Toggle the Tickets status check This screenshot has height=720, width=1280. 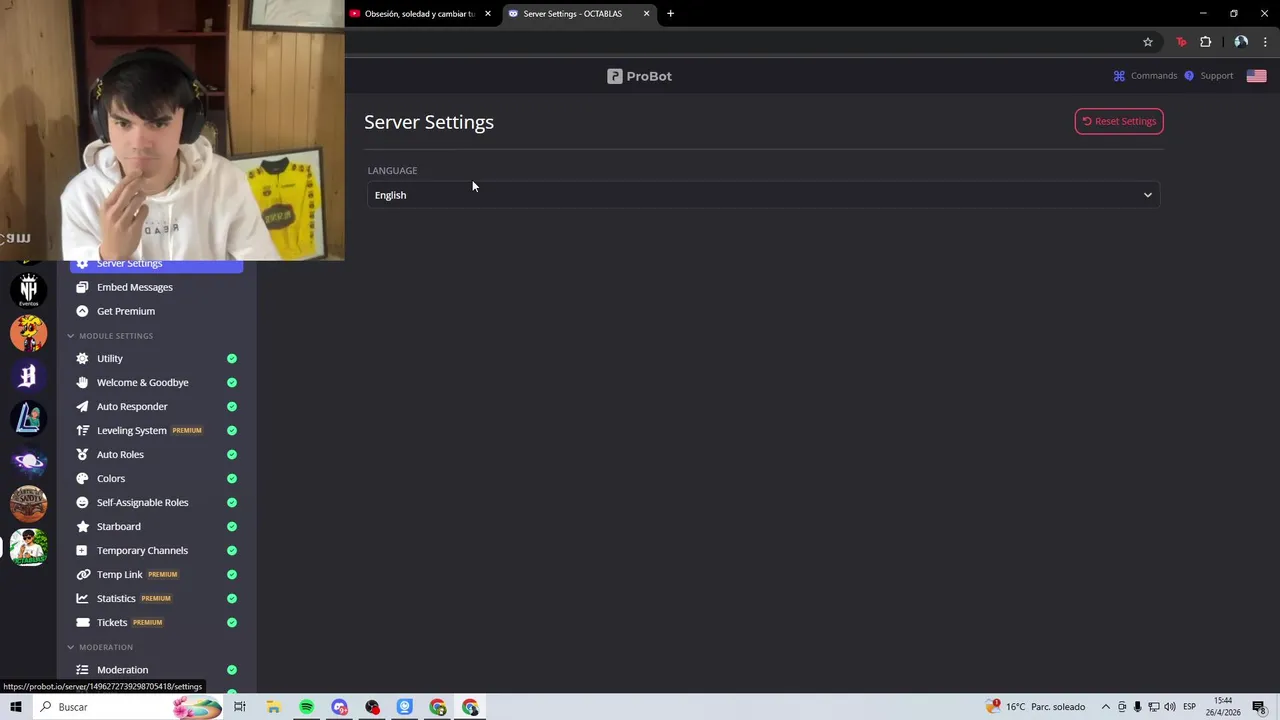(x=232, y=622)
